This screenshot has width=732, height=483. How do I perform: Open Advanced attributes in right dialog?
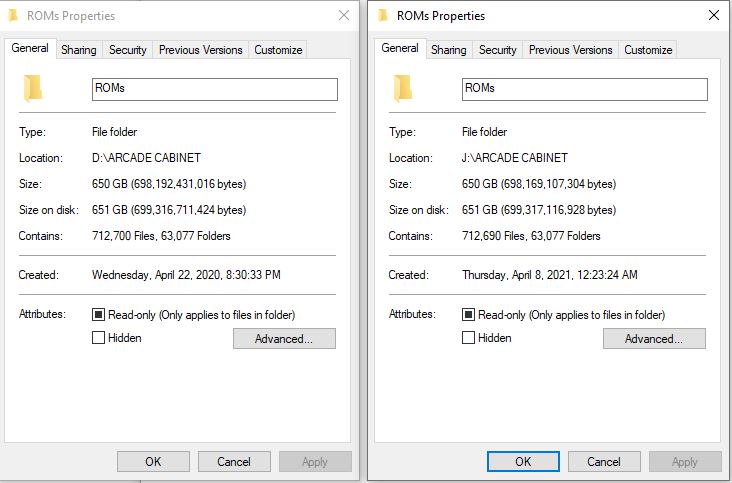tap(654, 338)
